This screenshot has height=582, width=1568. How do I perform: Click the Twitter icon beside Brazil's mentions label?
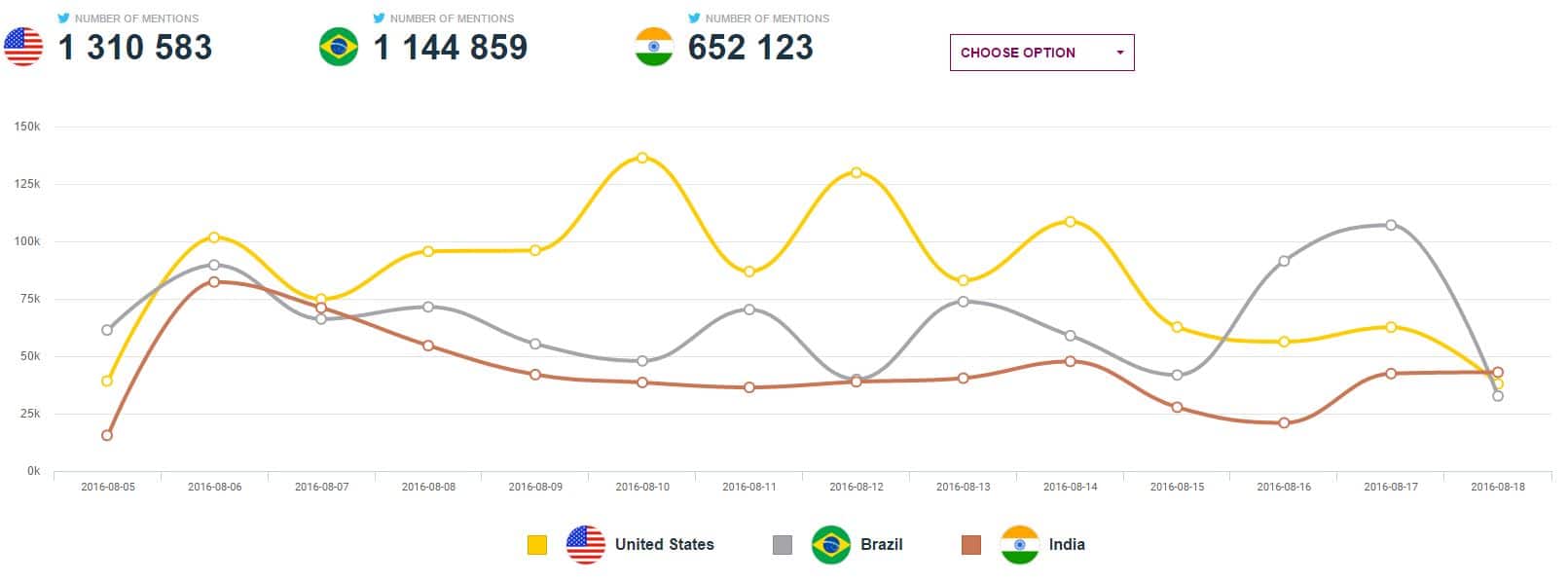(379, 17)
